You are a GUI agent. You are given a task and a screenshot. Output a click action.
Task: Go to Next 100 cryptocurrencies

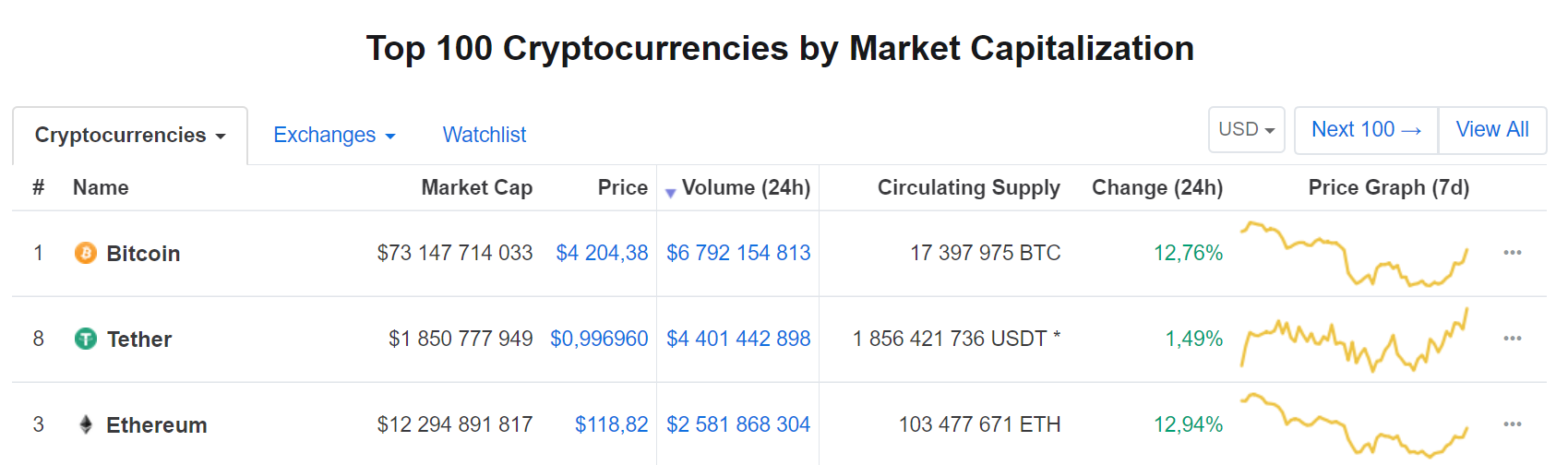pos(1366,129)
